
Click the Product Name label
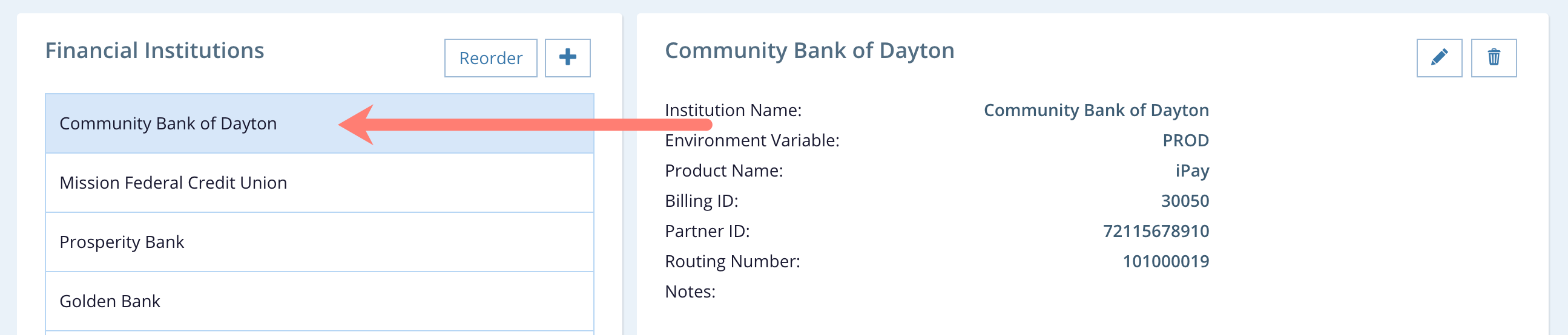coord(723,171)
